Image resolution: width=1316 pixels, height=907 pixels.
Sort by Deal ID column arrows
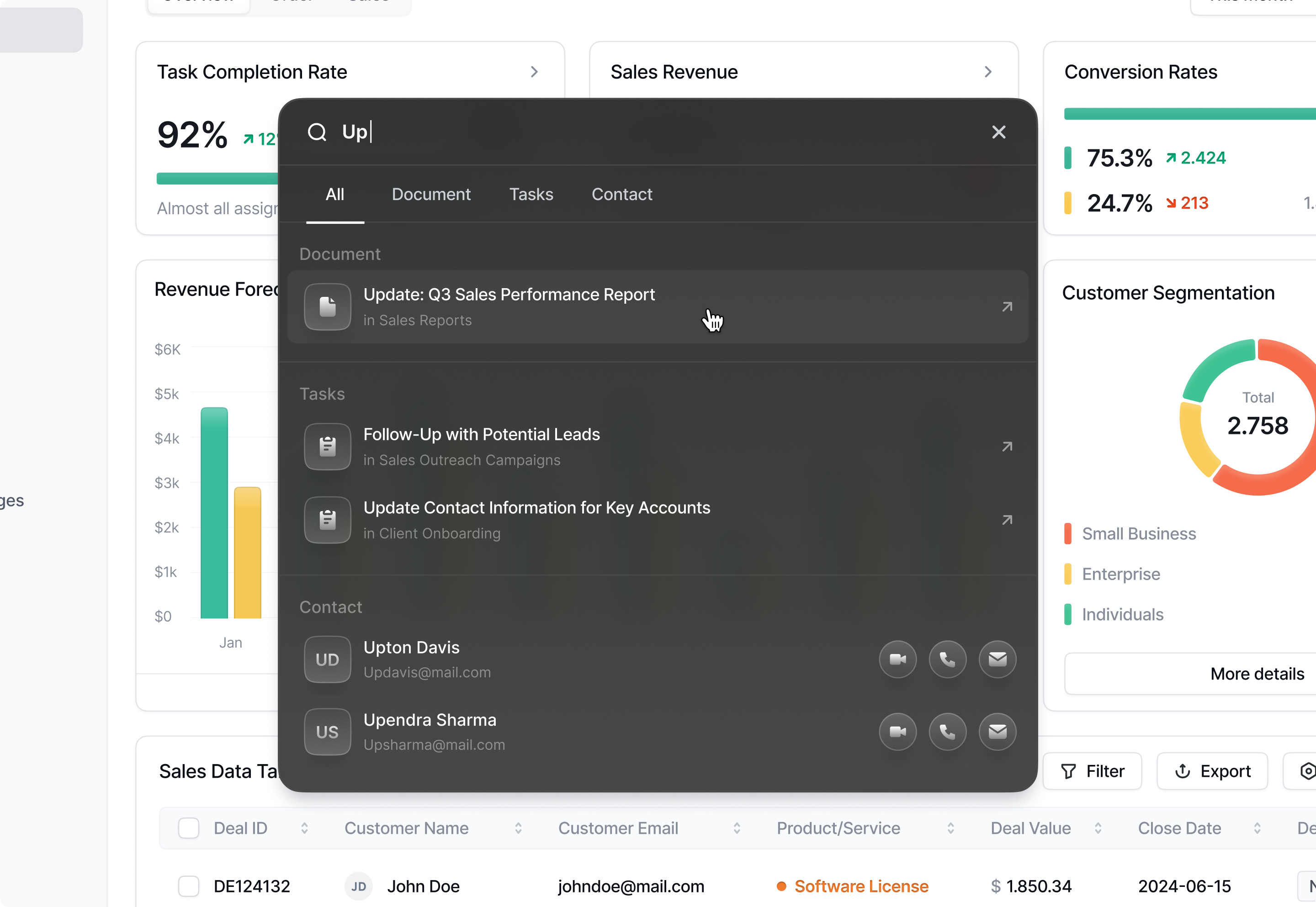(304, 828)
